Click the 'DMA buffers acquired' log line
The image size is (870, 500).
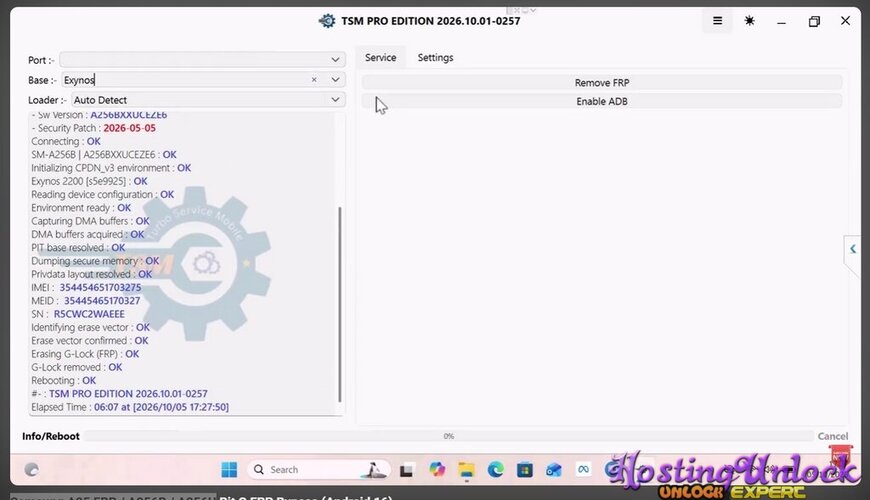[x=88, y=235]
